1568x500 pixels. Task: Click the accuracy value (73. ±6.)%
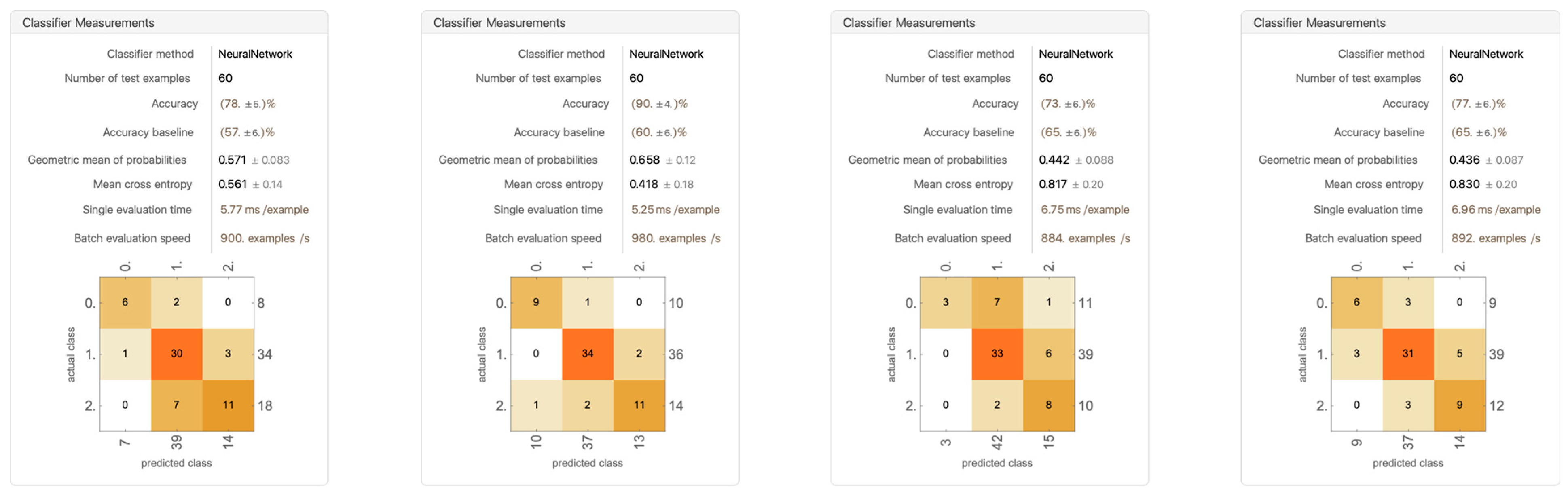point(1068,104)
